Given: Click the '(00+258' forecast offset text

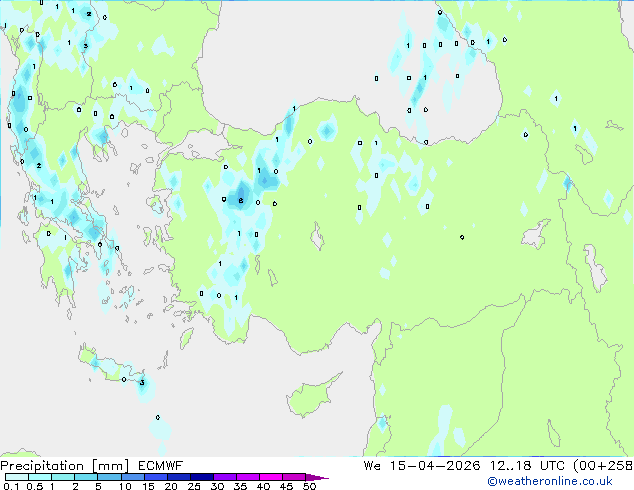Looking at the screenshot, I should tap(603, 466).
